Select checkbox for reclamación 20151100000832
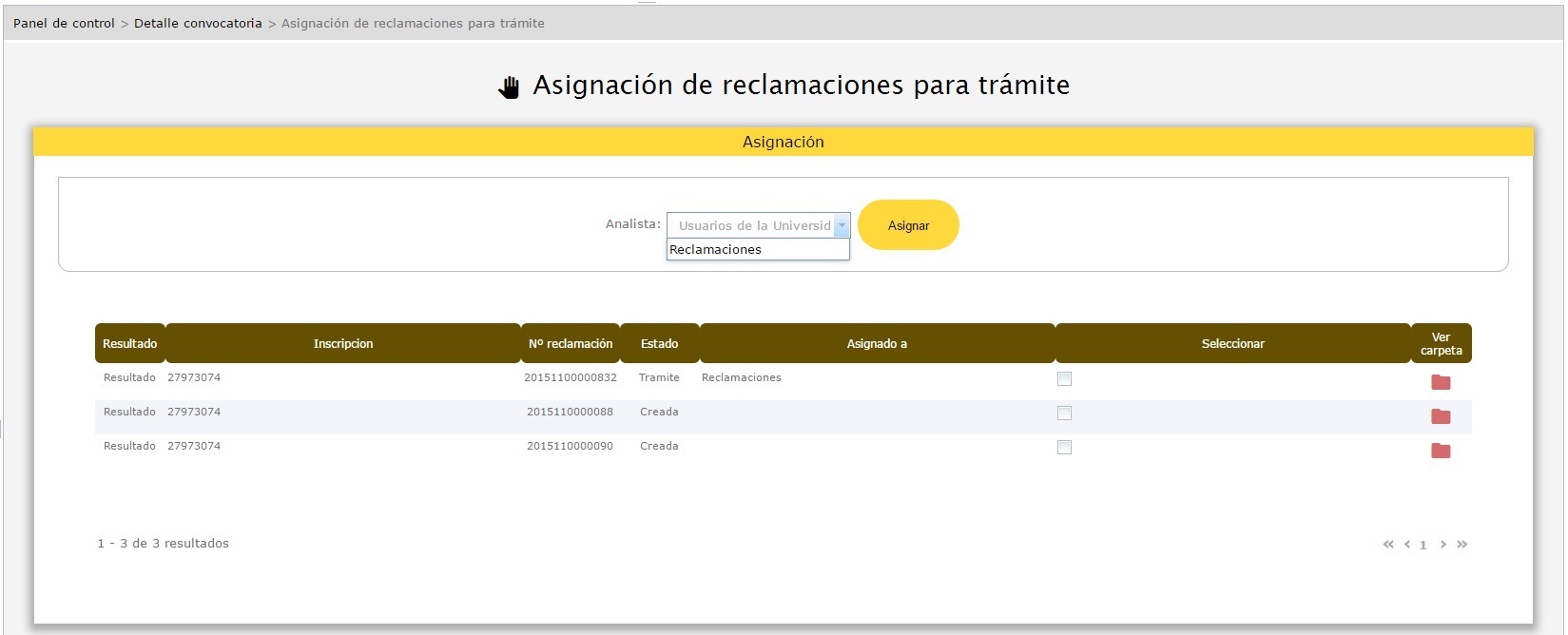This screenshot has height=635, width=1568. 1064,379
